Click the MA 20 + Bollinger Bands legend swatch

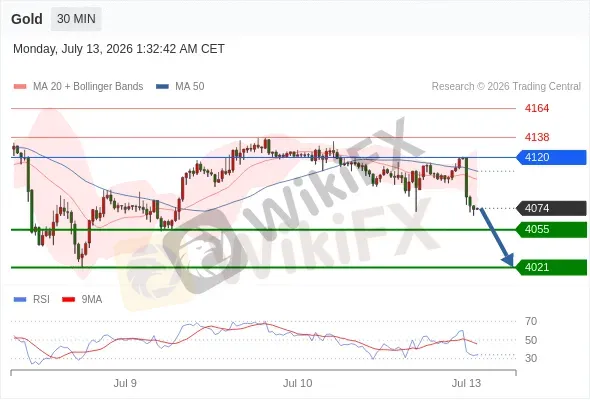coord(20,87)
